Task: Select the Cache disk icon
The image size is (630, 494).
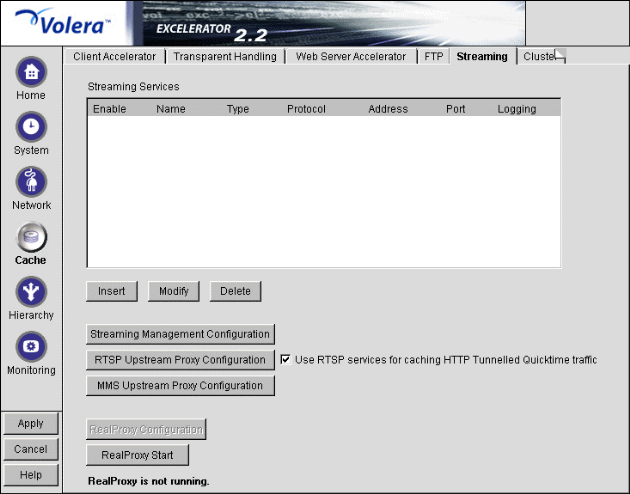Action: click(x=31, y=237)
